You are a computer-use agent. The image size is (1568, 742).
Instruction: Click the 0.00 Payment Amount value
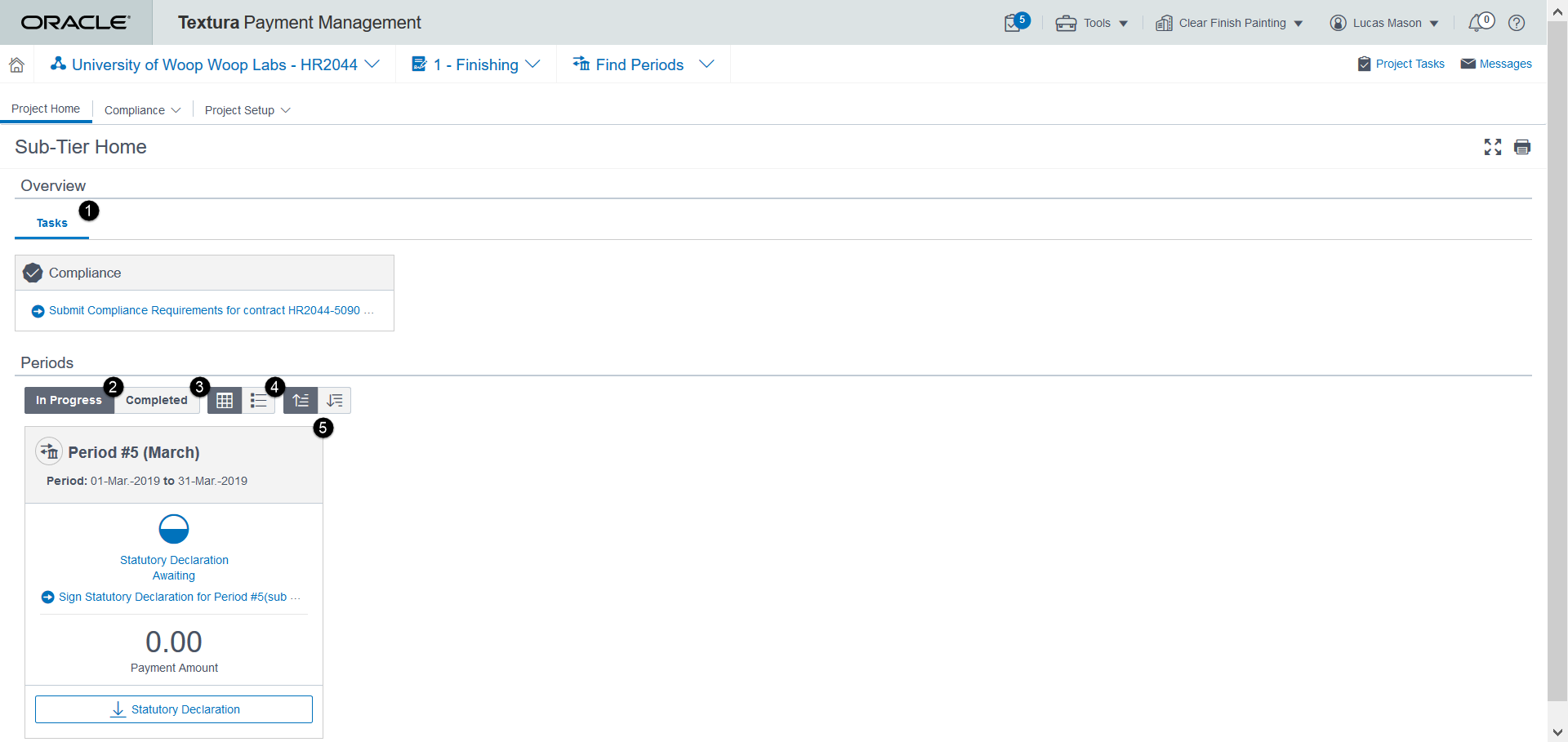(174, 642)
